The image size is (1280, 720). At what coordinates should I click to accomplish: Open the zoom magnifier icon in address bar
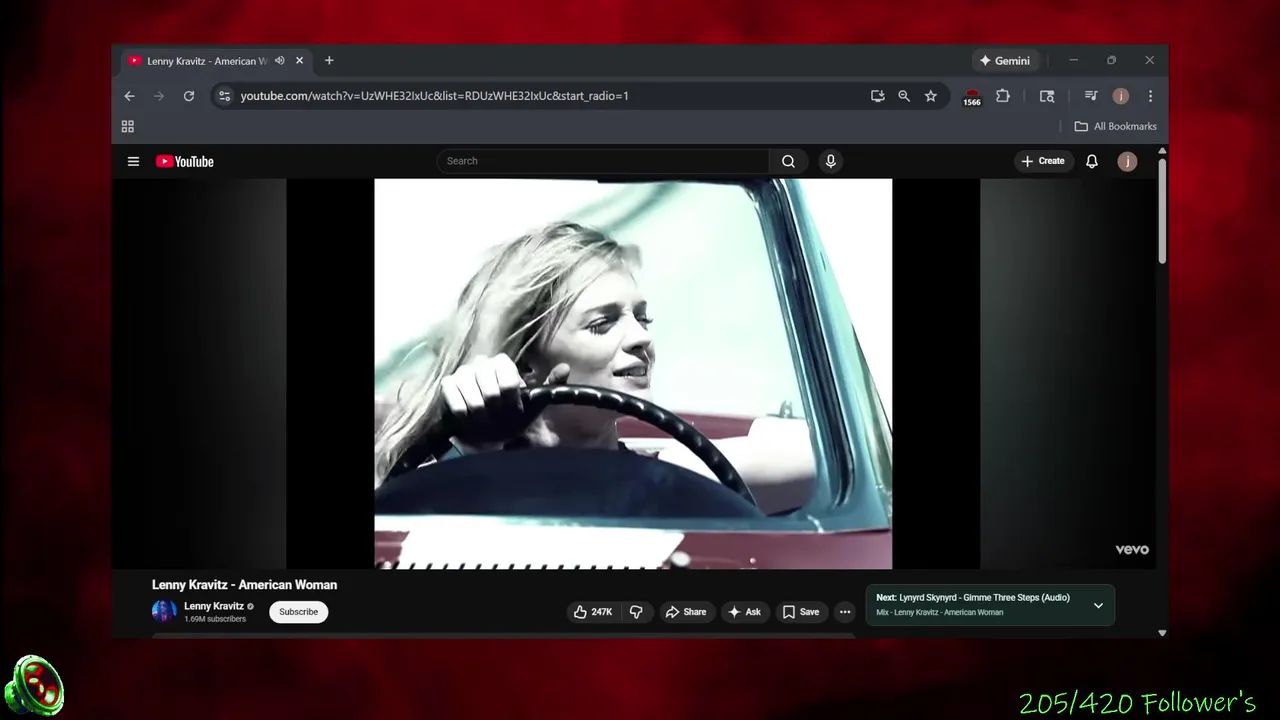904,96
